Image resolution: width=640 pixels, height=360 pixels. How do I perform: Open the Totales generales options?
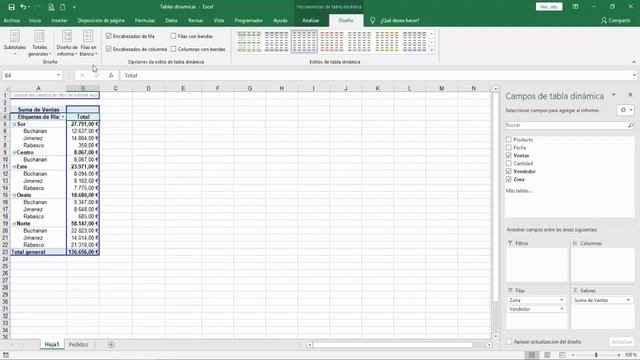(40, 43)
